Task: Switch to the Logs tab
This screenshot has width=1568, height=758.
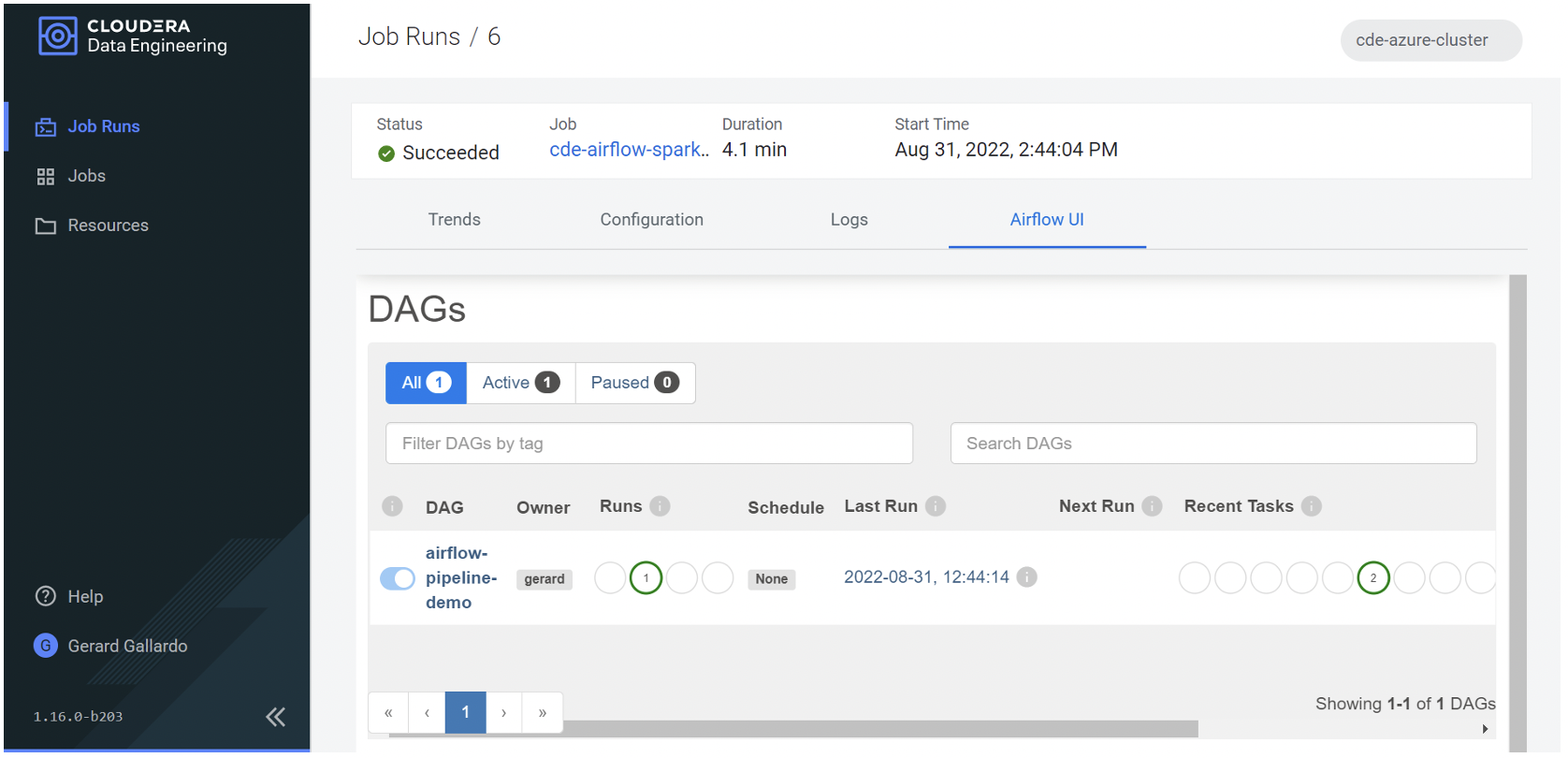Action: (x=849, y=220)
